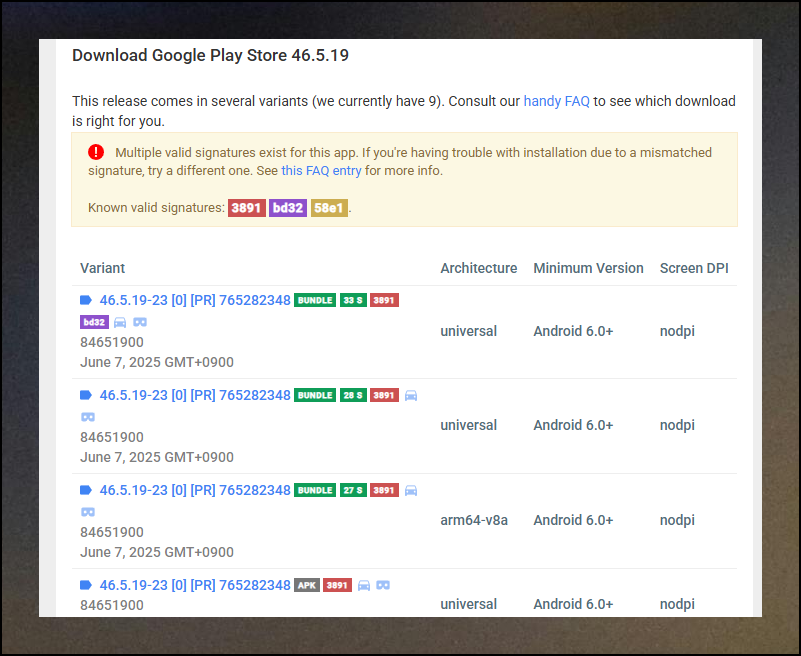Open the 'this FAQ entry' link
801x656 pixels.
click(321, 171)
